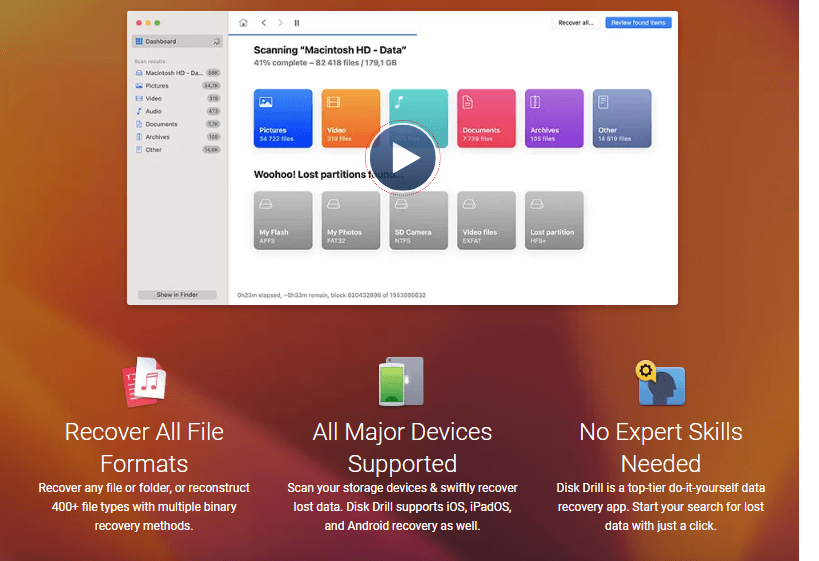Open the Lost partition HFS+ tile
The image size is (819, 561).
[554, 220]
